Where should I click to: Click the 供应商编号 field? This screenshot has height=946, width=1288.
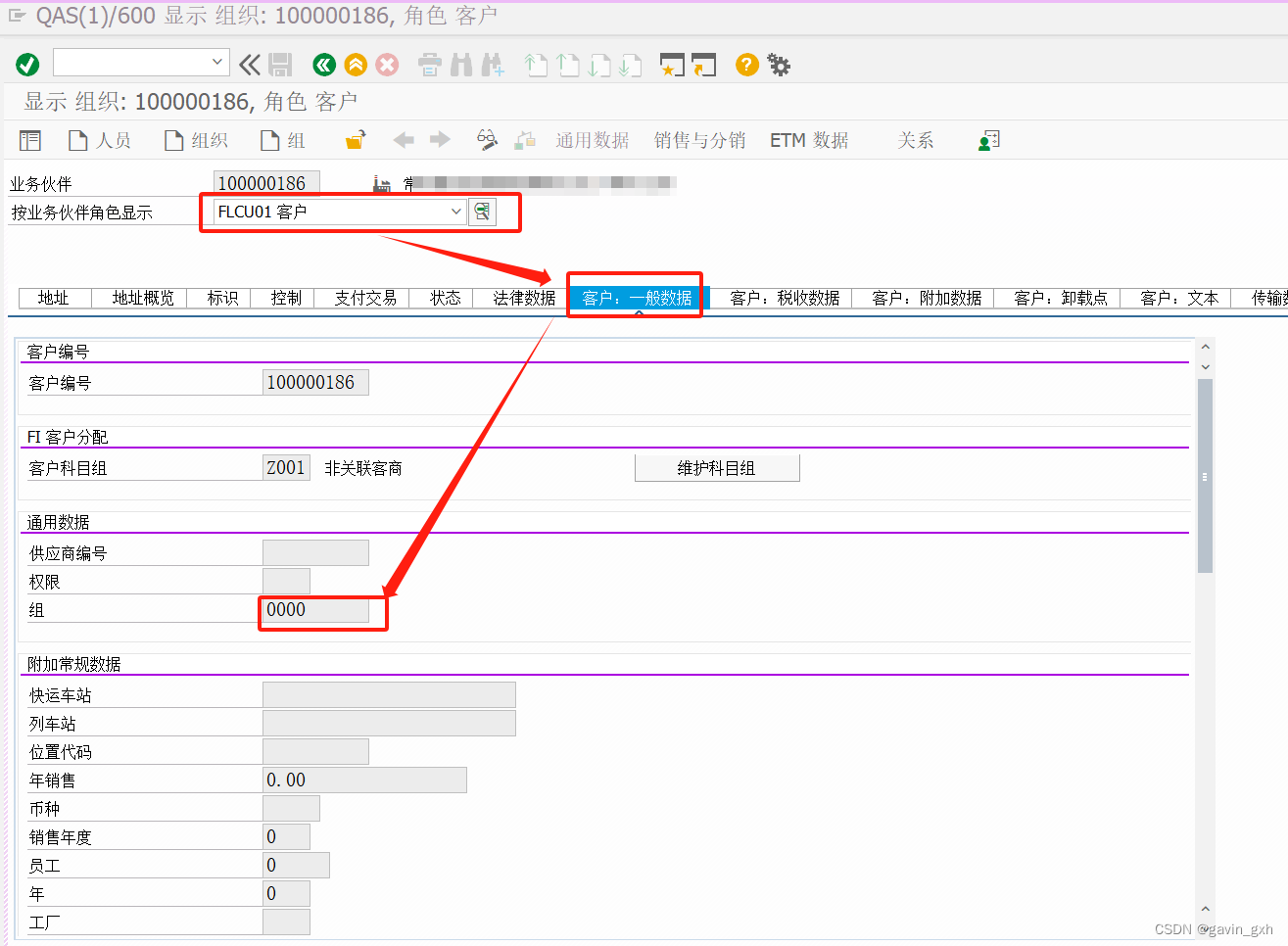(x=315, y=552)
